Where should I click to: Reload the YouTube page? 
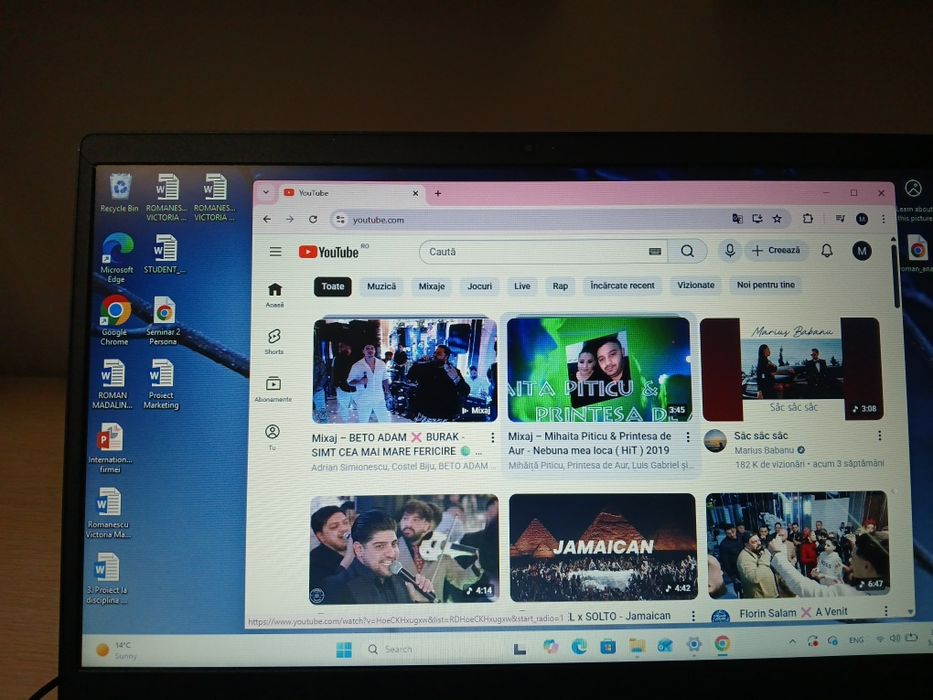click(313, 219)
